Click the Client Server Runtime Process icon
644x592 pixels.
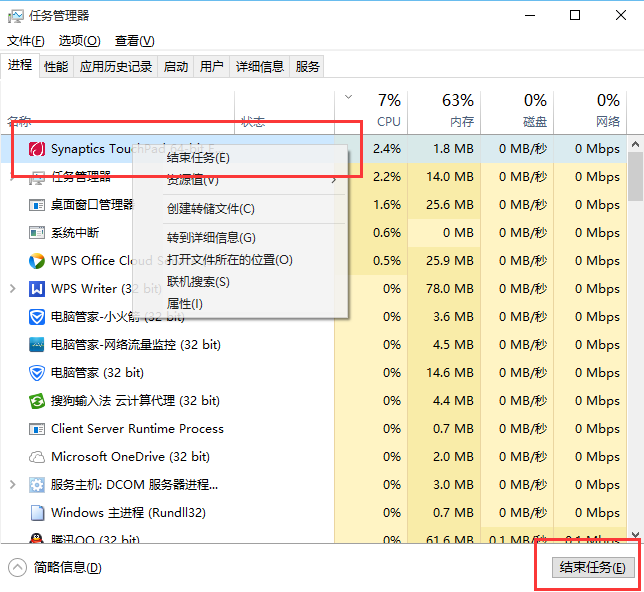pos(37,429)
